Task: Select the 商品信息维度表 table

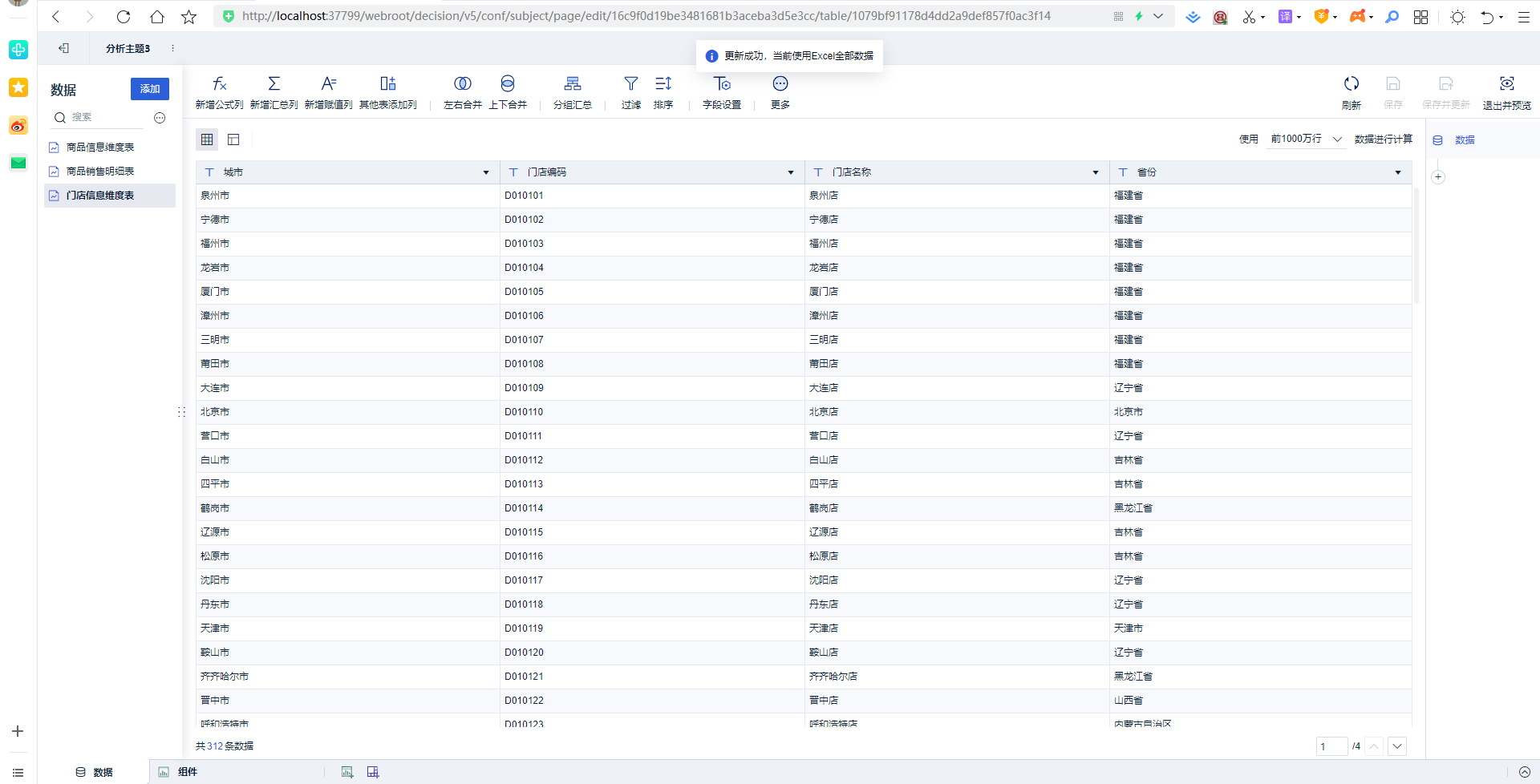Action: click(110, 148)
